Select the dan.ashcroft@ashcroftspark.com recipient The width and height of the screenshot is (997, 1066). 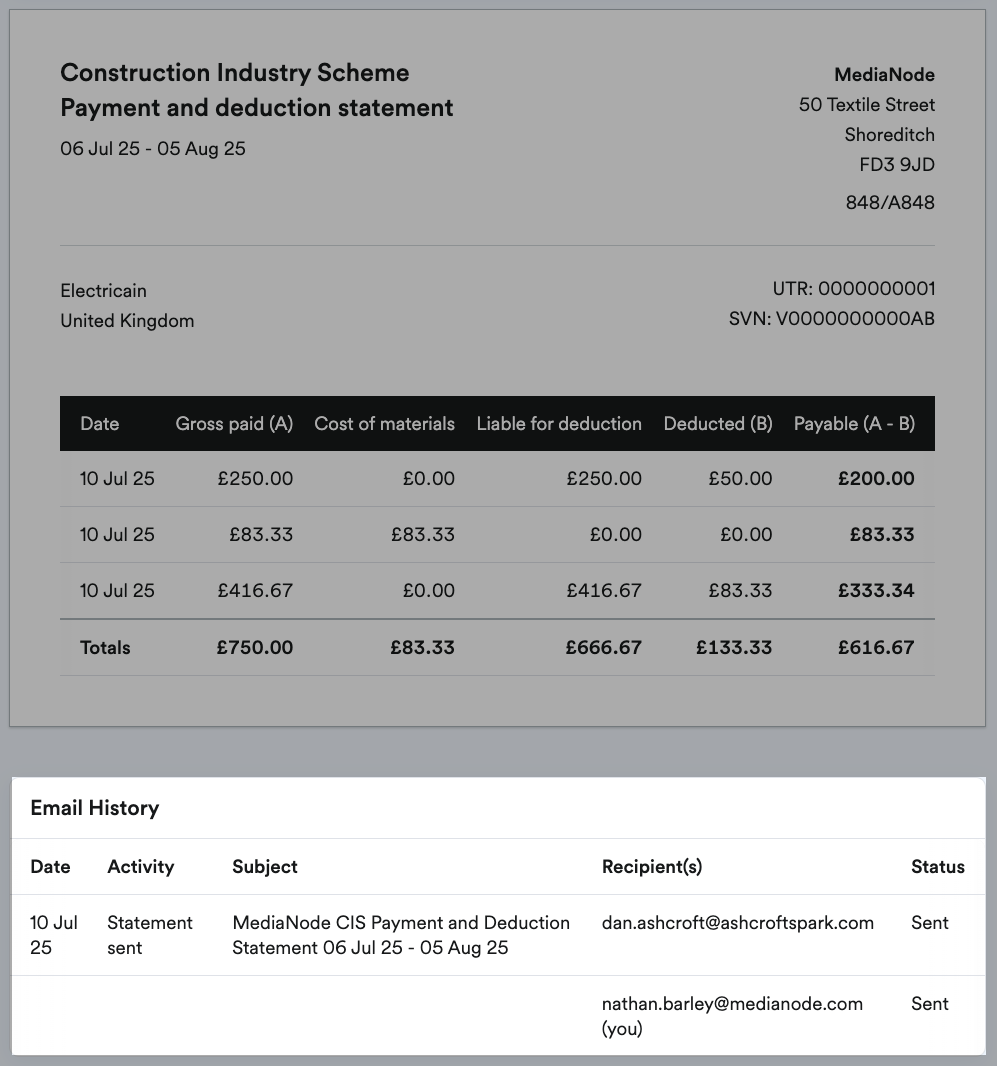click(738, 923)
